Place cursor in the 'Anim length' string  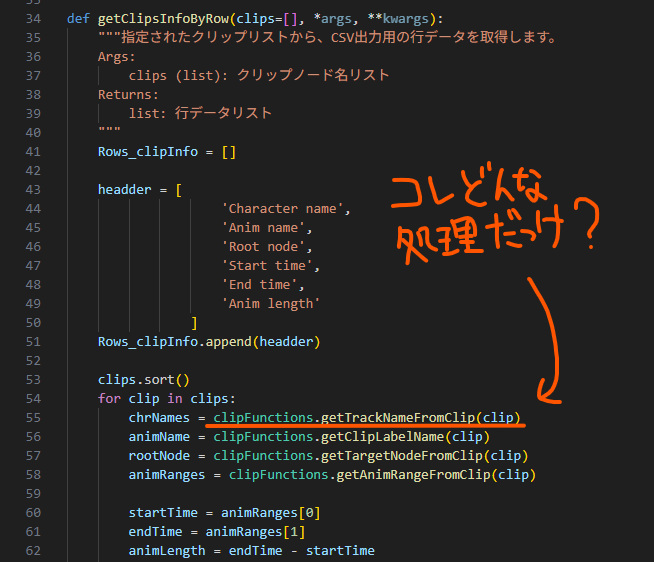click(272, 303)
